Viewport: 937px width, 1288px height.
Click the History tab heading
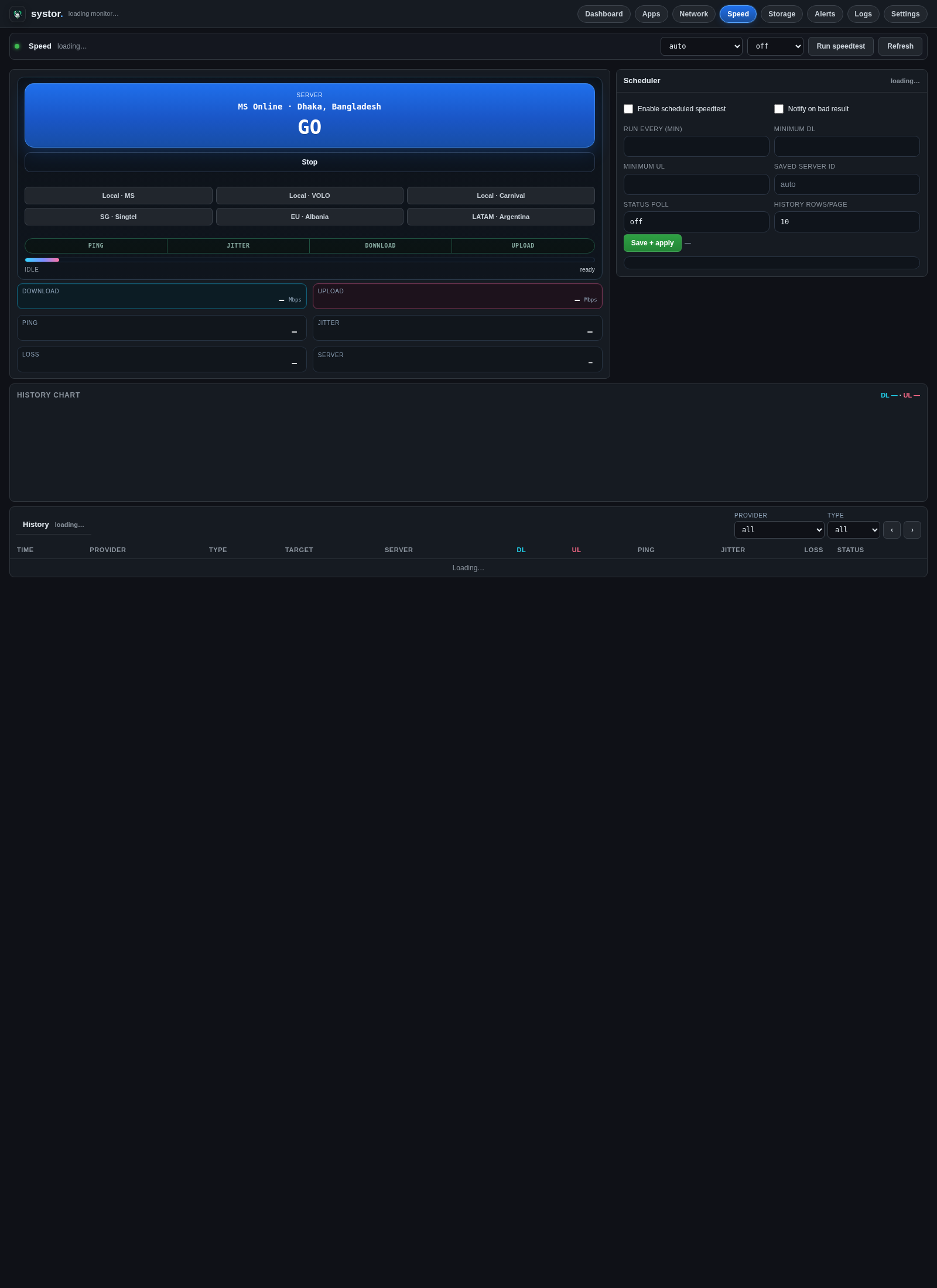pyautogui.click(x=36, y=525)
